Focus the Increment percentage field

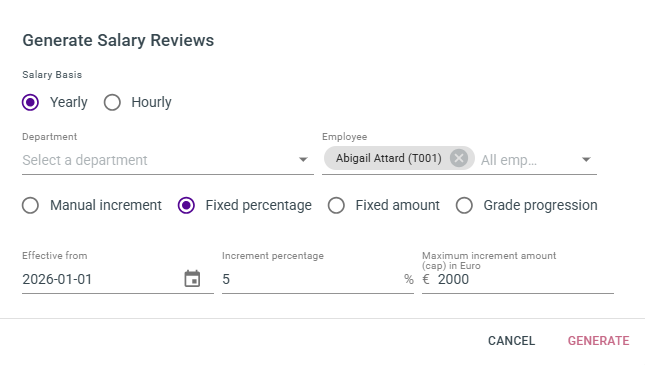pyautogui.click(x=311, y=279)
